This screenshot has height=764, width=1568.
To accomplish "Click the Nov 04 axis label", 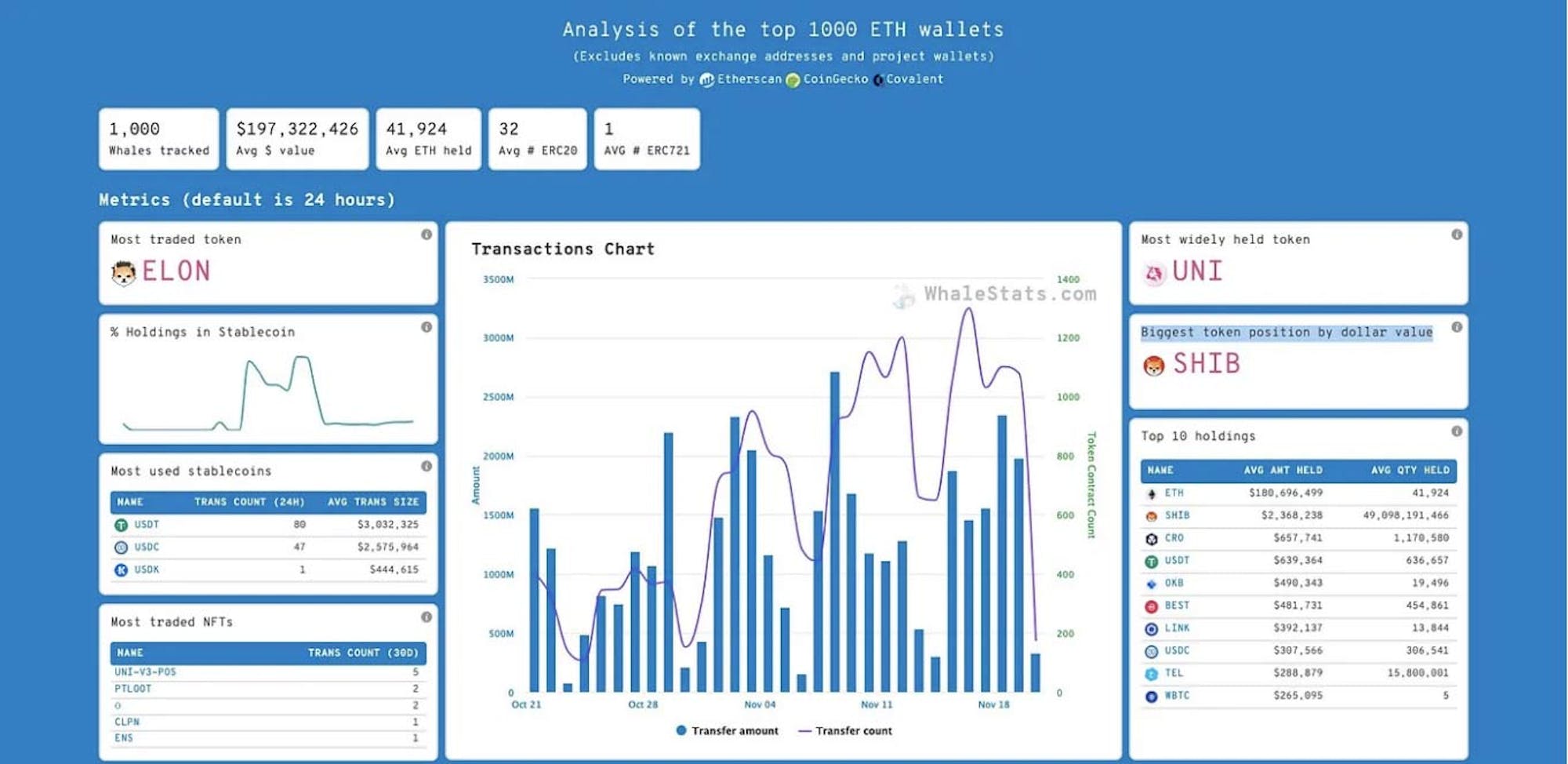I will [x=760, y=705].
